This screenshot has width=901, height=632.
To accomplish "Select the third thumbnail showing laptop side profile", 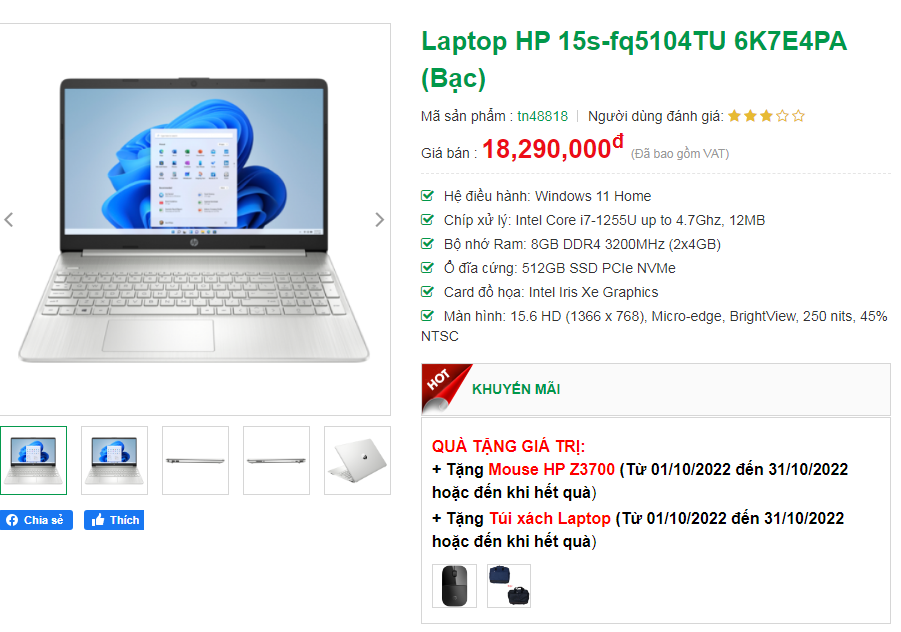I will click(195, 460).
